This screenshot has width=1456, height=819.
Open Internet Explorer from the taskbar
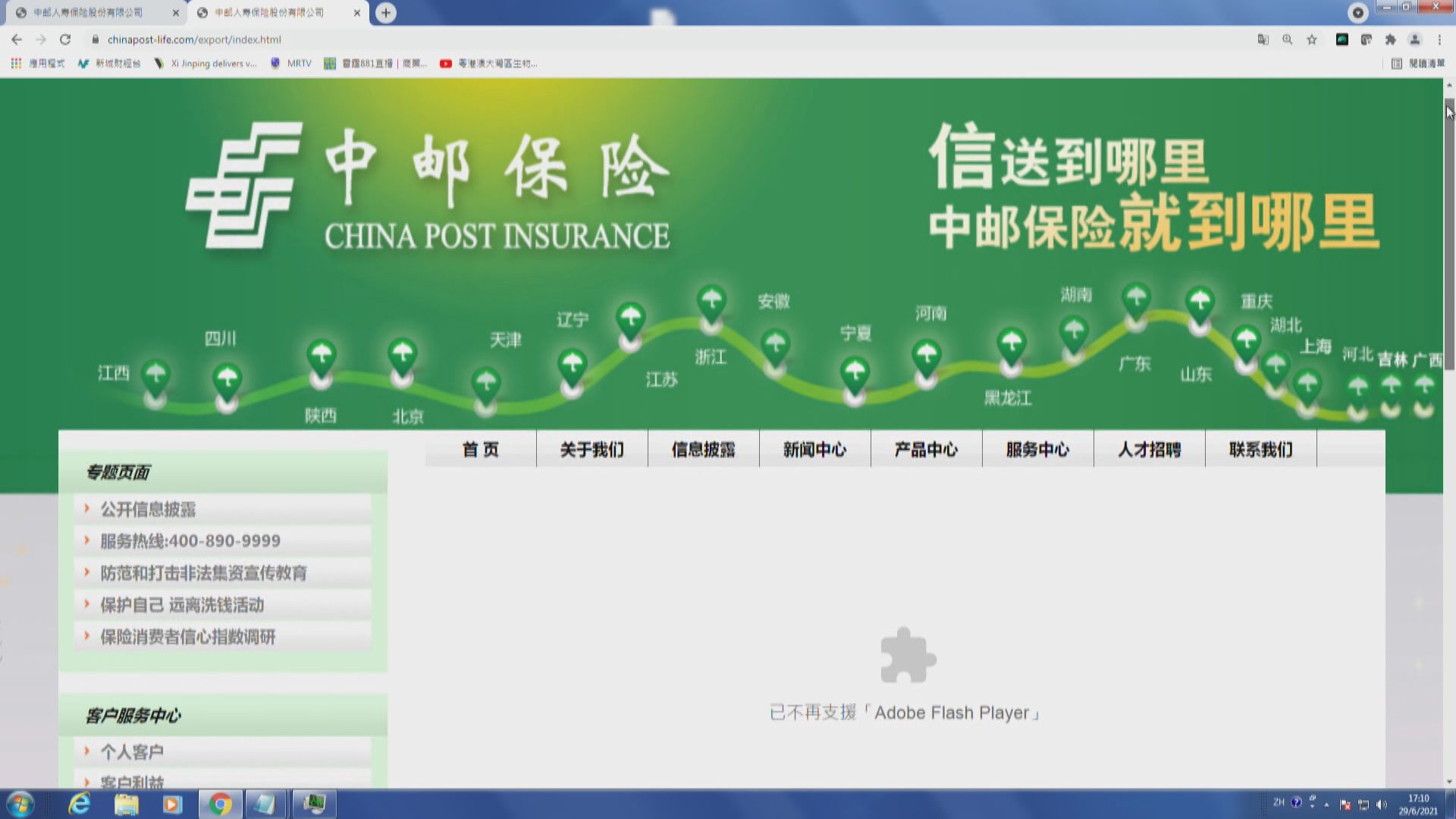point(79,804)
